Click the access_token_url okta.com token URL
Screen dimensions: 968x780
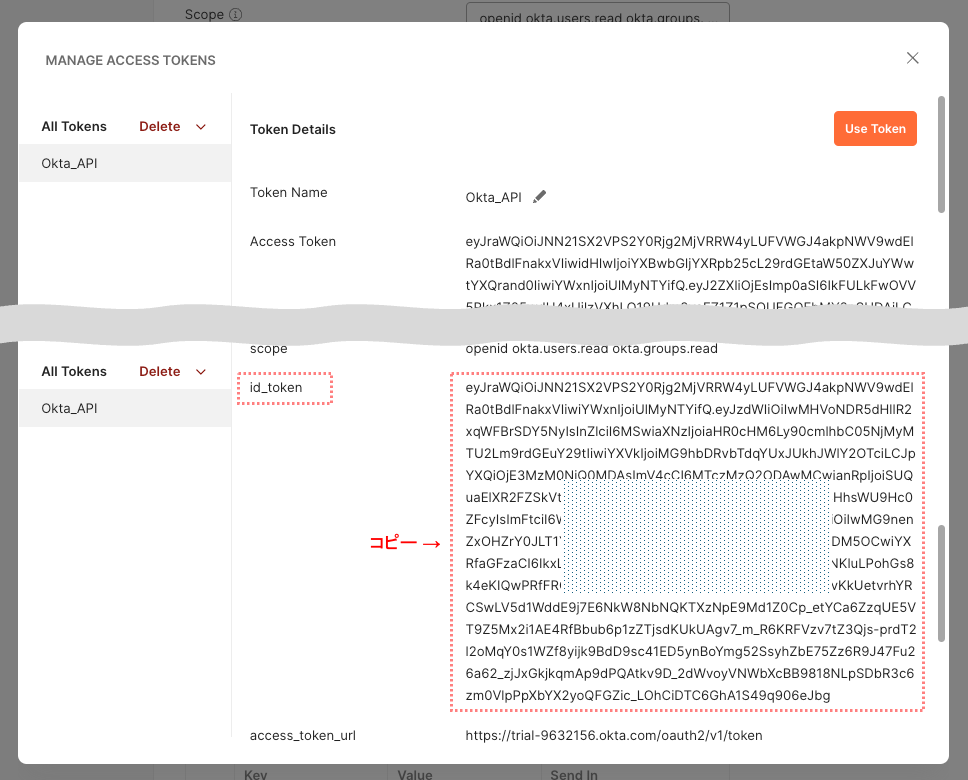pos(613,736)
